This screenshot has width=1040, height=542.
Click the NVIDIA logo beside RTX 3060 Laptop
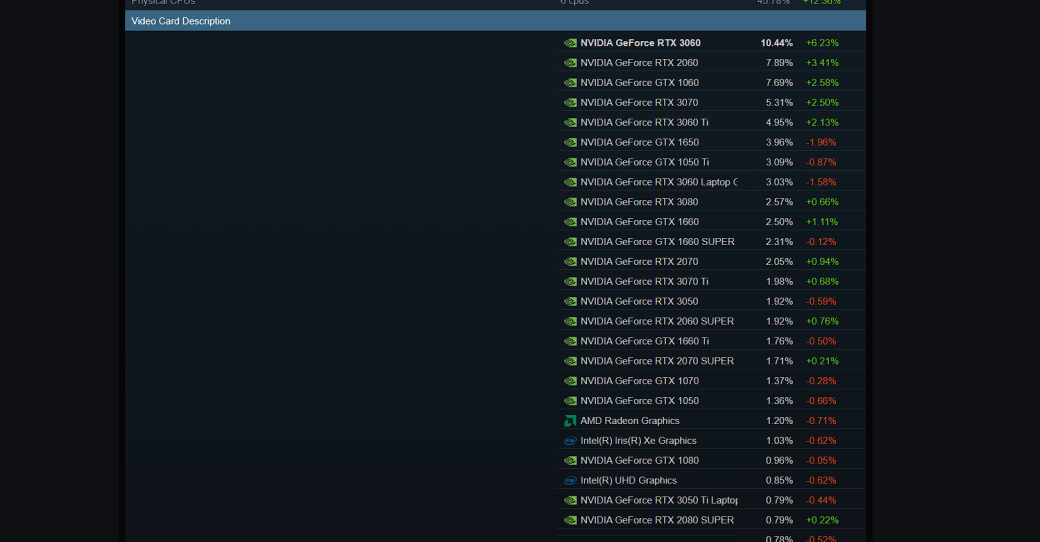pyautogui.click(x=570, y=182)
